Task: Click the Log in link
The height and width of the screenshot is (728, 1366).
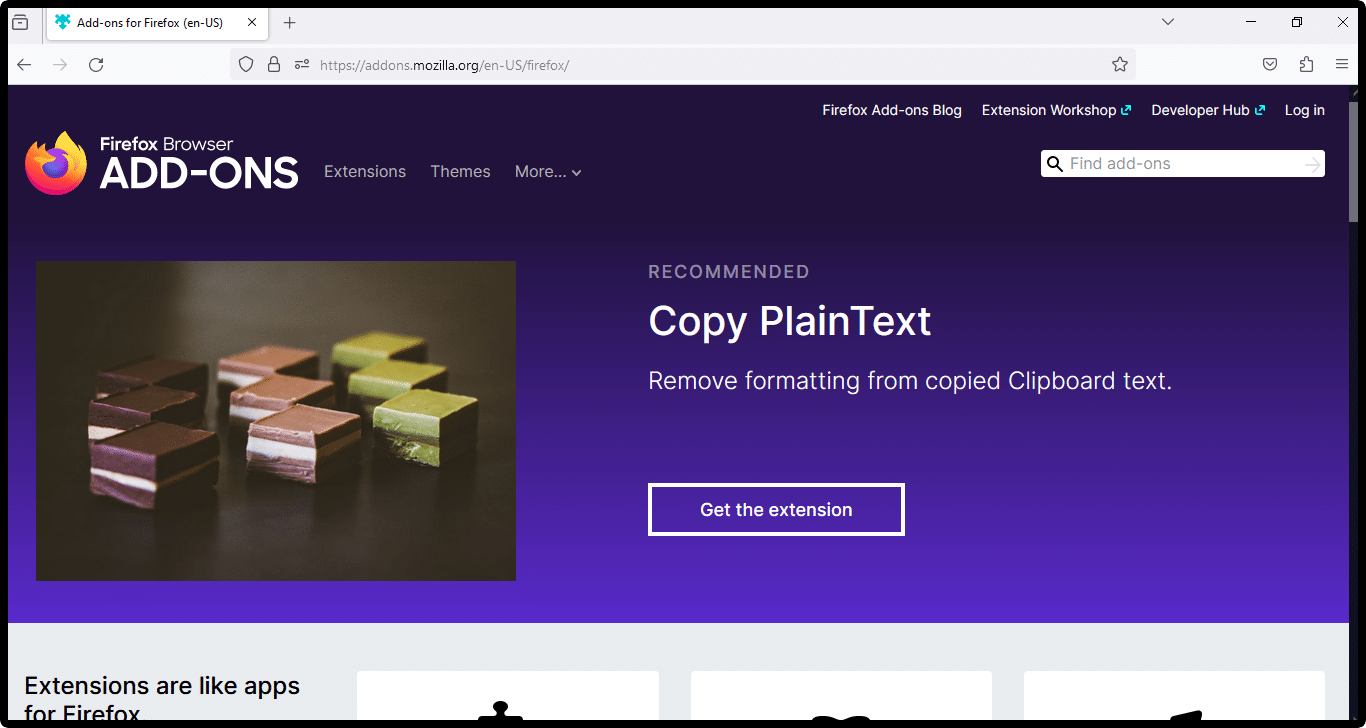Action: (x=1304, y=111)
